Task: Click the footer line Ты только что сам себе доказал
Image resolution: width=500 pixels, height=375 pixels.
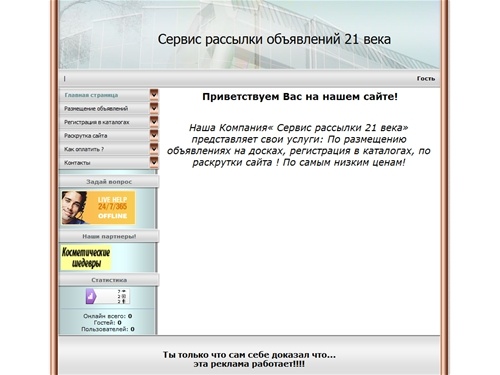Action: pyautogui.click(x=249, y=355)
